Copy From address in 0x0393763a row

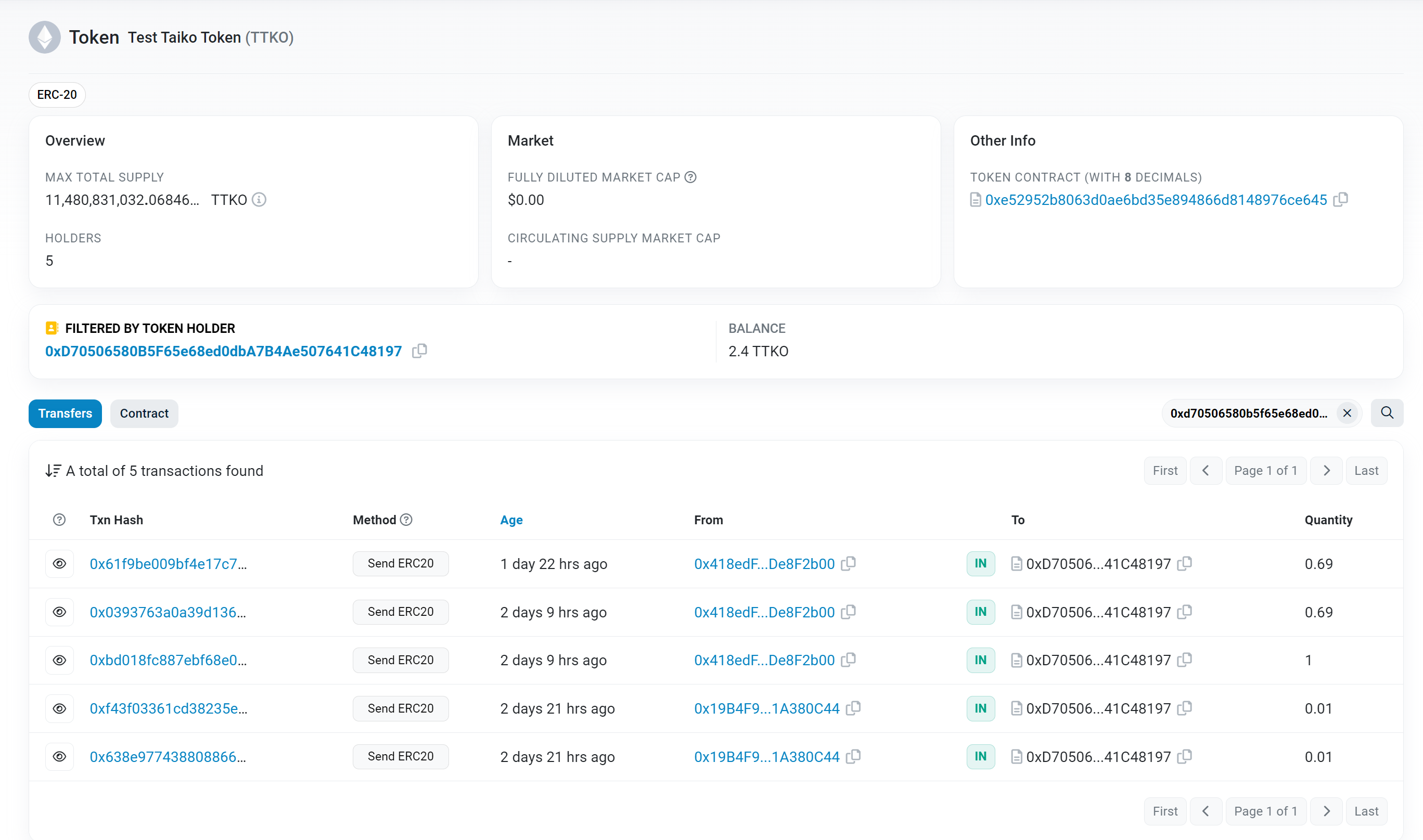pyautogui.click(x=848, y=612)
